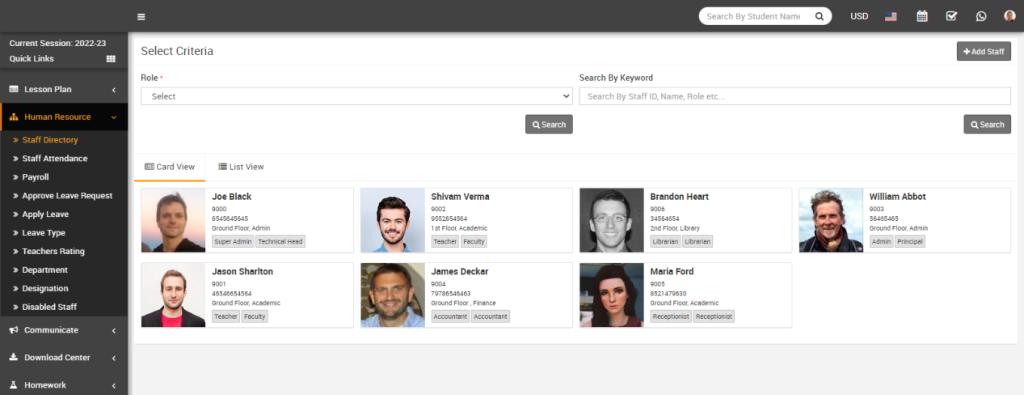Screen dimensions: 1024x395
Task: Click the Lesson Plan list icon
Action: pyautogui.click(x=14, y=89)
